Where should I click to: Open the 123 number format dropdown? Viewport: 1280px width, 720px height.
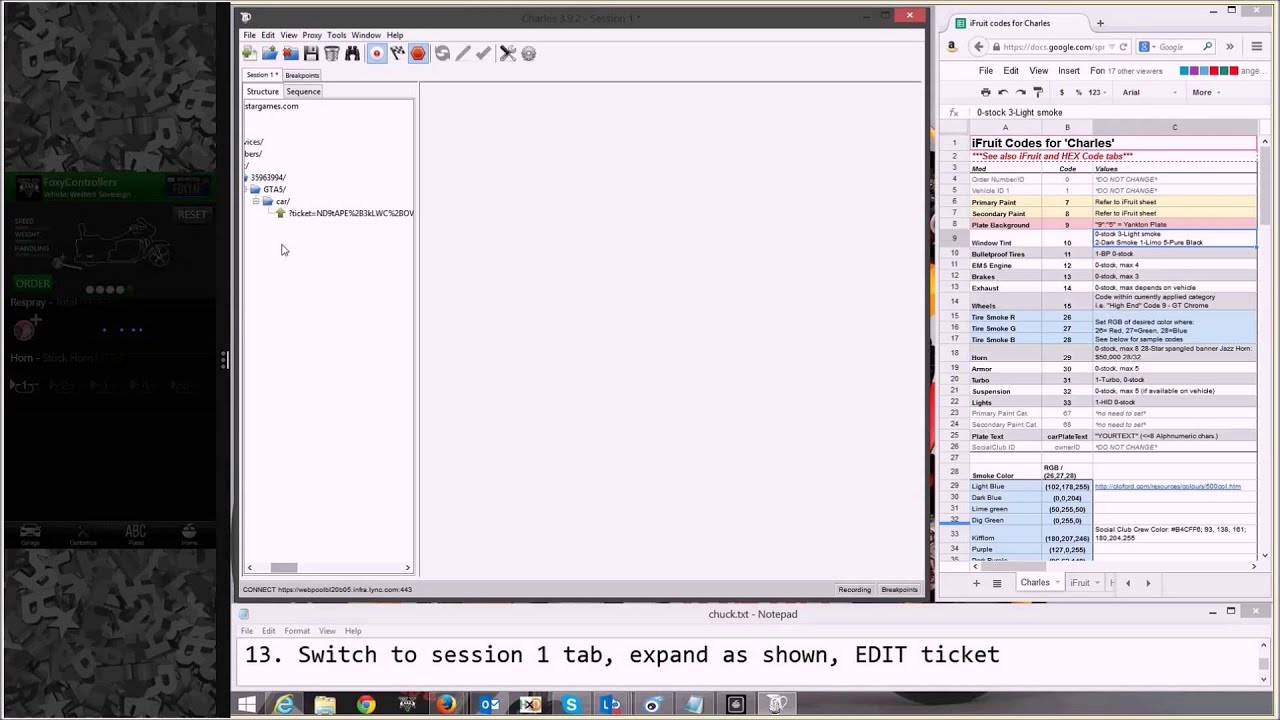[1096, 92]
